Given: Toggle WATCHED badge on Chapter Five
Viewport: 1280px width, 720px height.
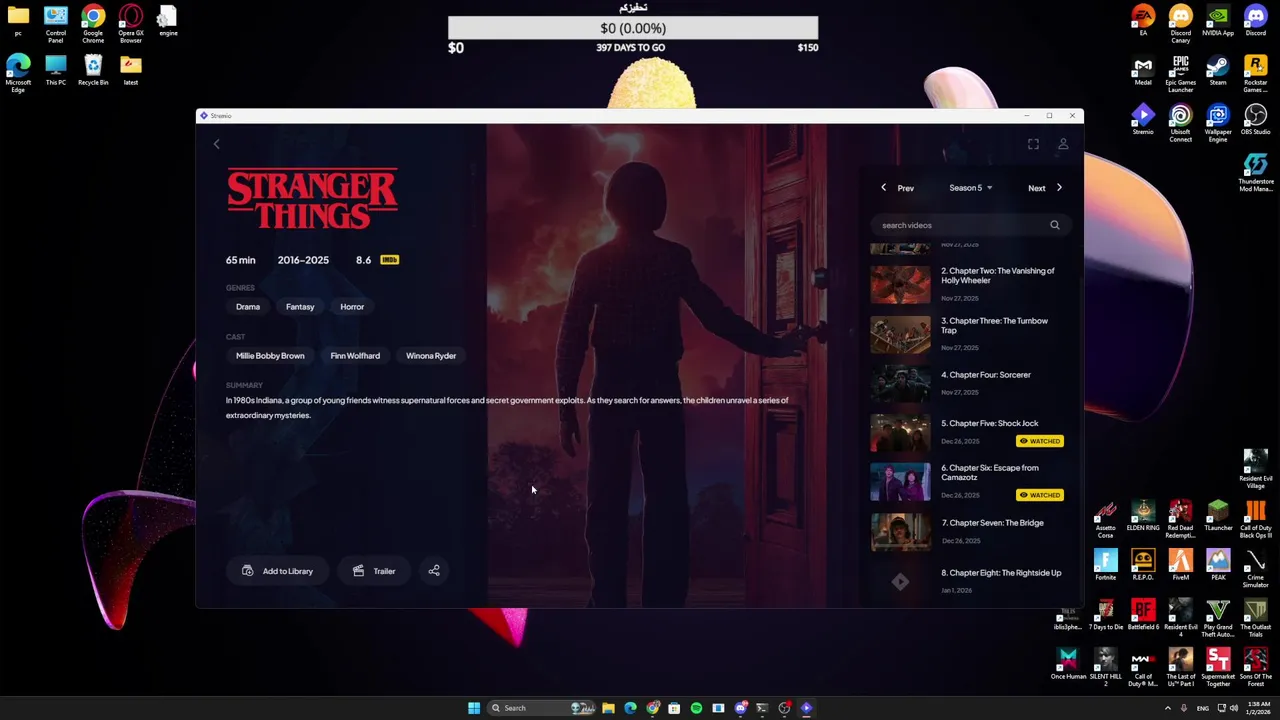Looking at the screenshot, I should (x=1040, y=441).
